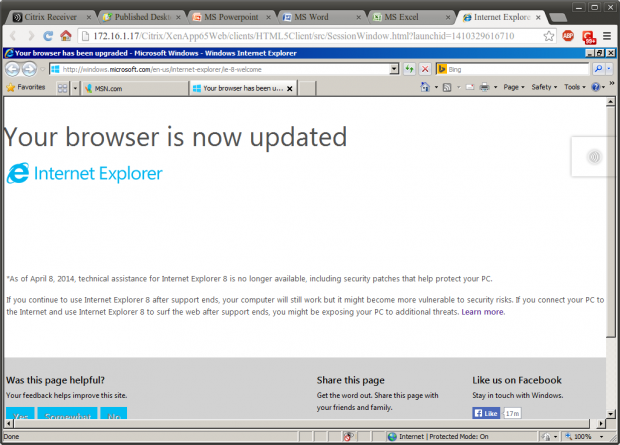Click the RSS feeds icon

447,87
